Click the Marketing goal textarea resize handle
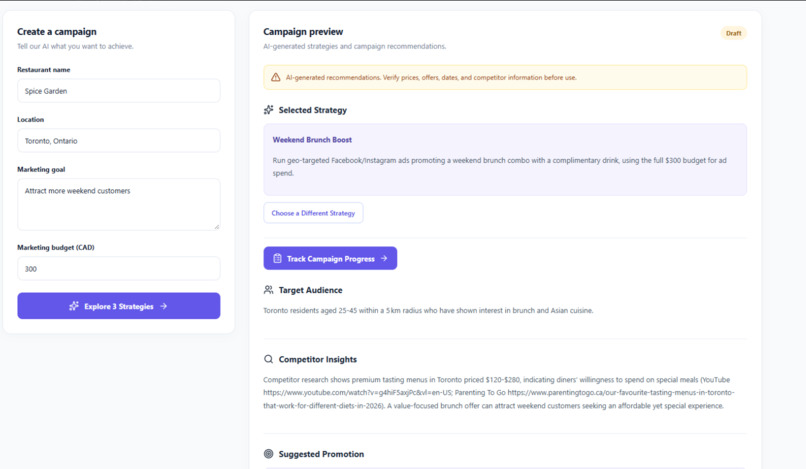 pos(216,226)
